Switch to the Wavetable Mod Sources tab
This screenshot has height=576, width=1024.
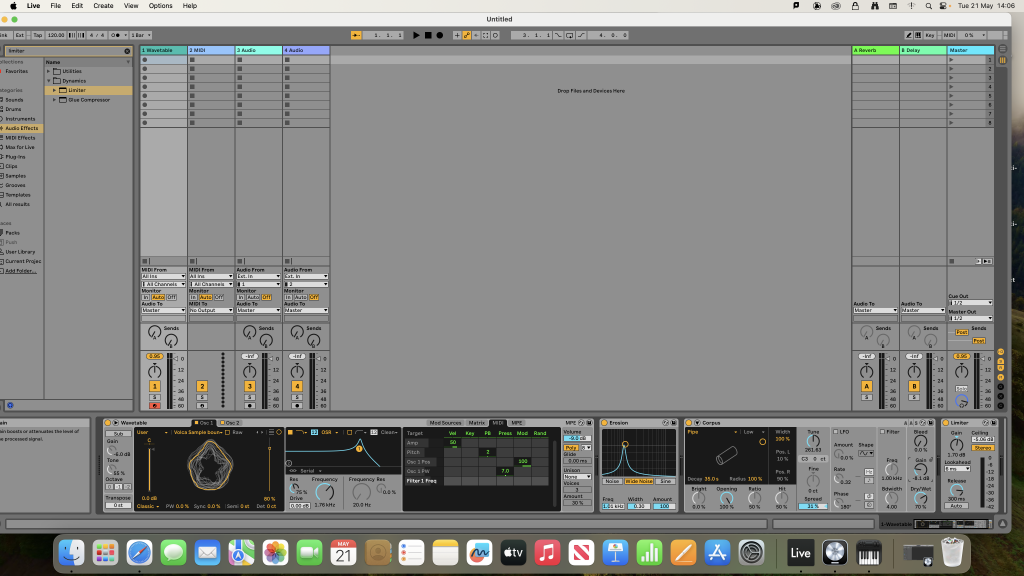[445, 423]
